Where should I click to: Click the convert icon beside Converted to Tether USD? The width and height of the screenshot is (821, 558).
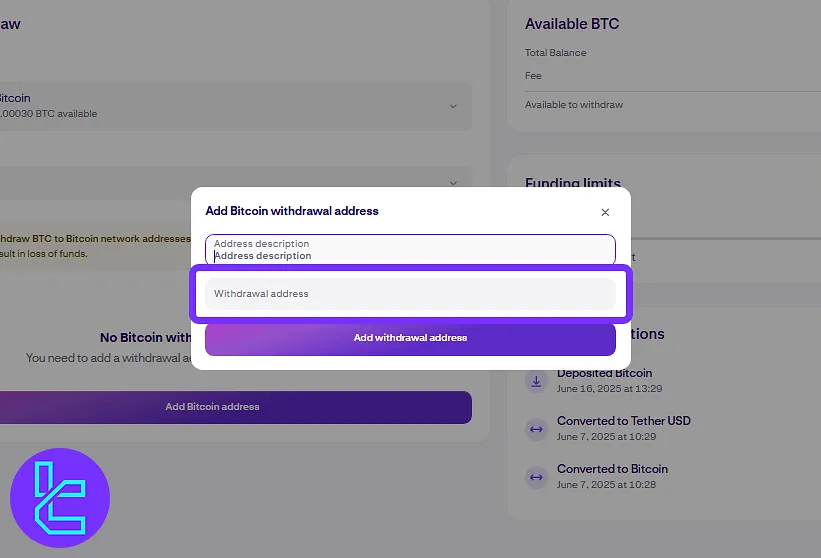tap(536, 429)
